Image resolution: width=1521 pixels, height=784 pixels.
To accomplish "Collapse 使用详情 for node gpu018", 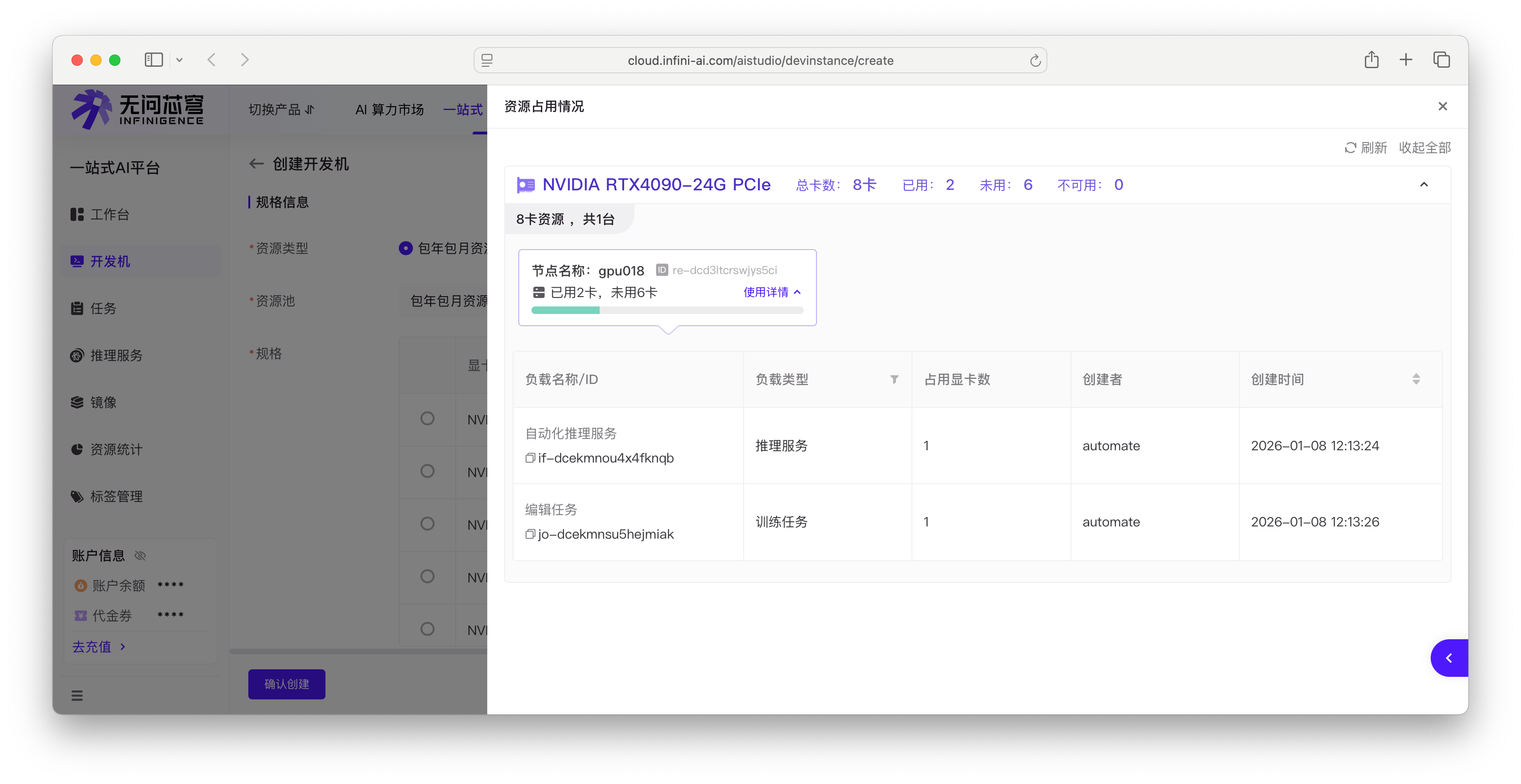I will 772,293.
